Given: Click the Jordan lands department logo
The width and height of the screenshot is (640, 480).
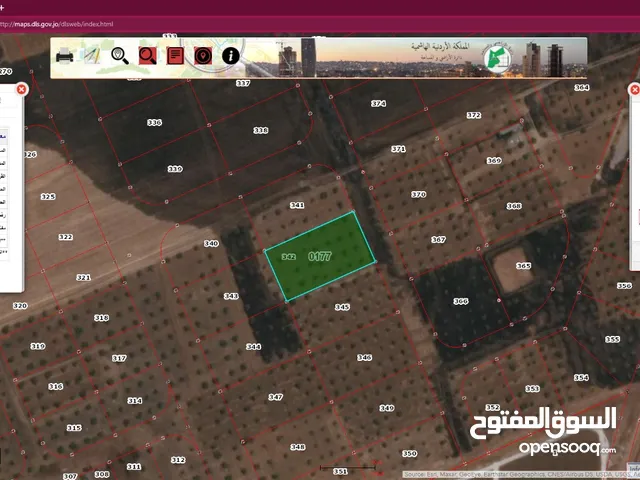Looking at the screenshot, I should point(498,58).
